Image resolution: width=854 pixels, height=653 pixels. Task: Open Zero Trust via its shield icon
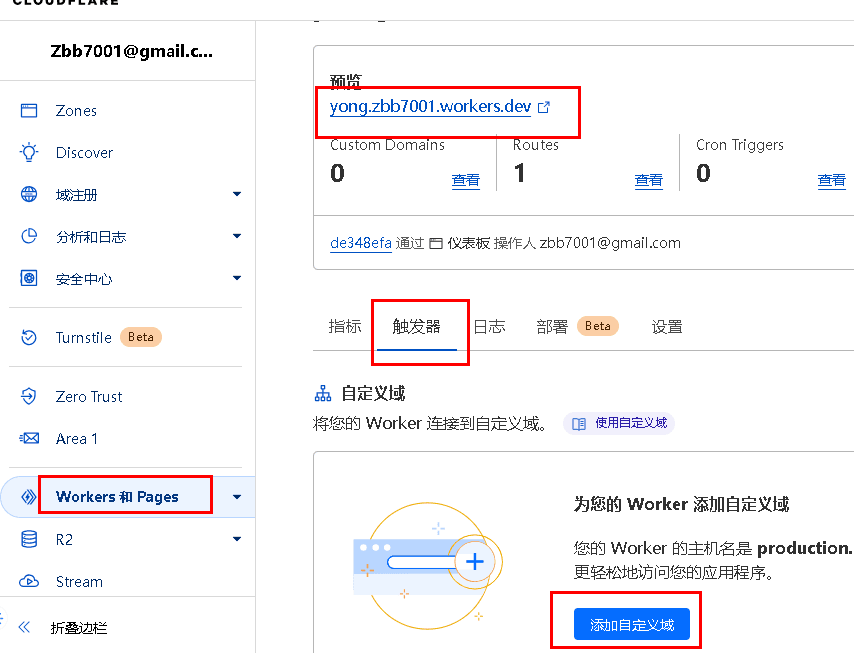coord(29,397)
